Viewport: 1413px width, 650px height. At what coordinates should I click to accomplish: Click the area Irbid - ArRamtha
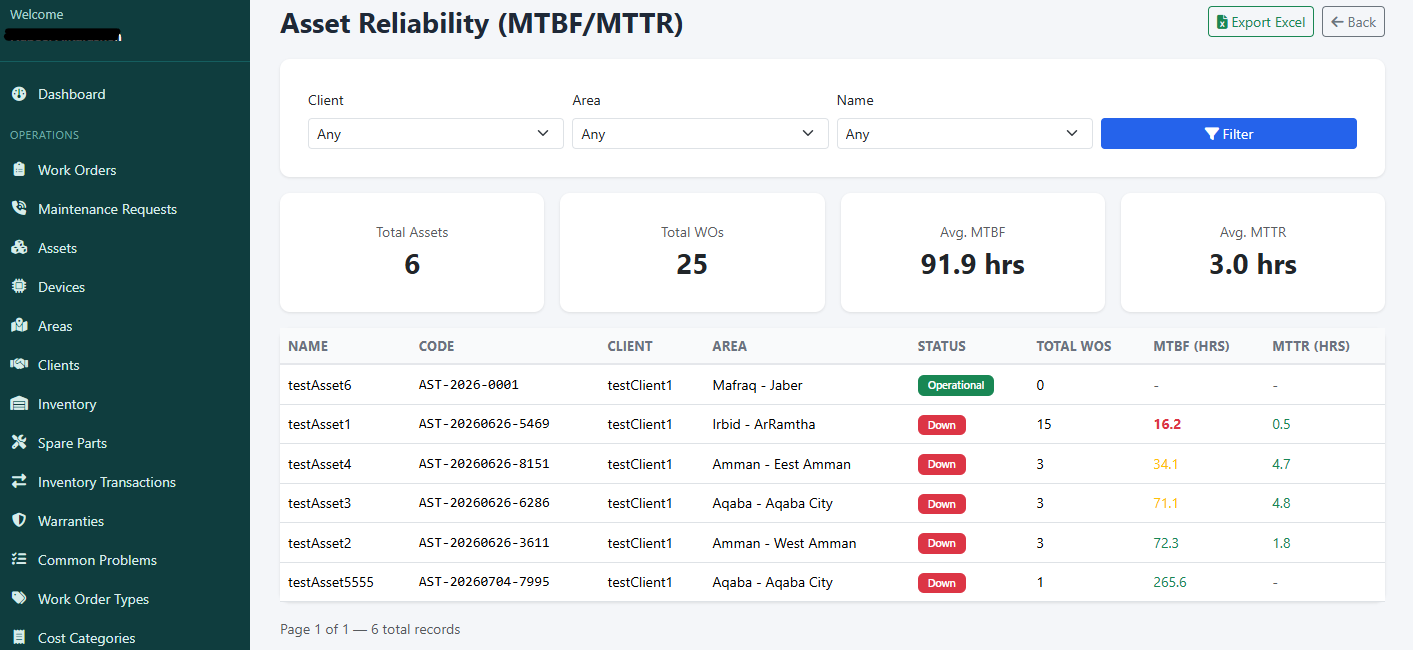click(x=764, y=424)
